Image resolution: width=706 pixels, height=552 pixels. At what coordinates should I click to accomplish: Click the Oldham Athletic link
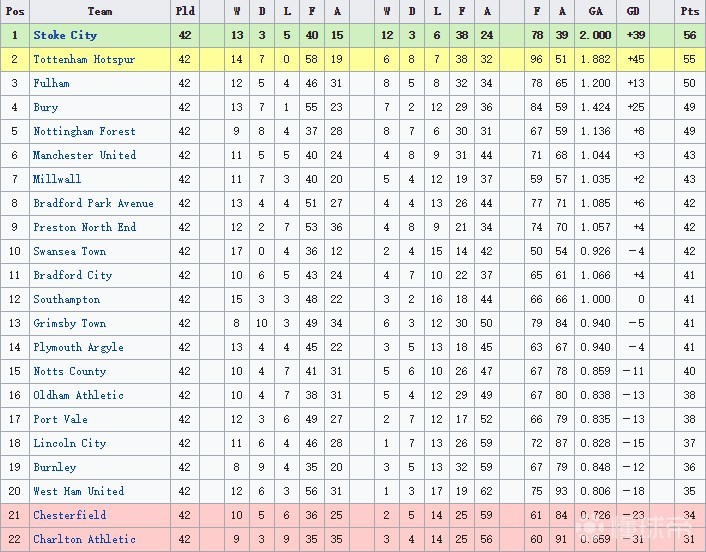(x=78, y=395)
